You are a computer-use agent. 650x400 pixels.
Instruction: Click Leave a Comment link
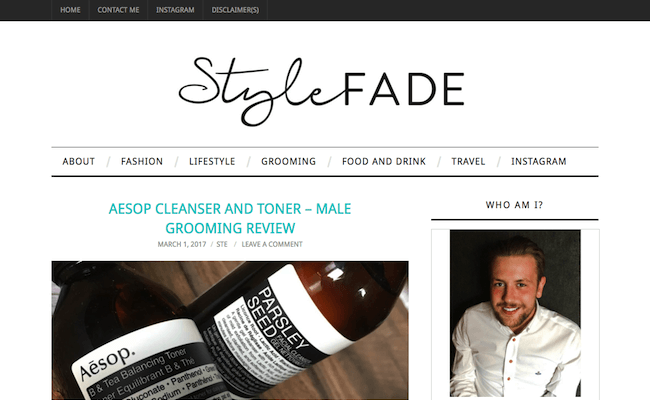272,244
